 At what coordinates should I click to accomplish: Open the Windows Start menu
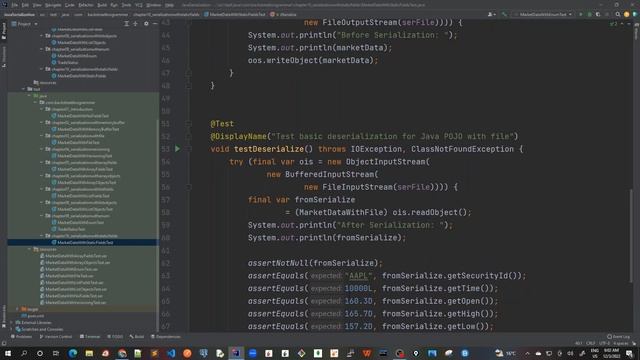coord(8,353)
